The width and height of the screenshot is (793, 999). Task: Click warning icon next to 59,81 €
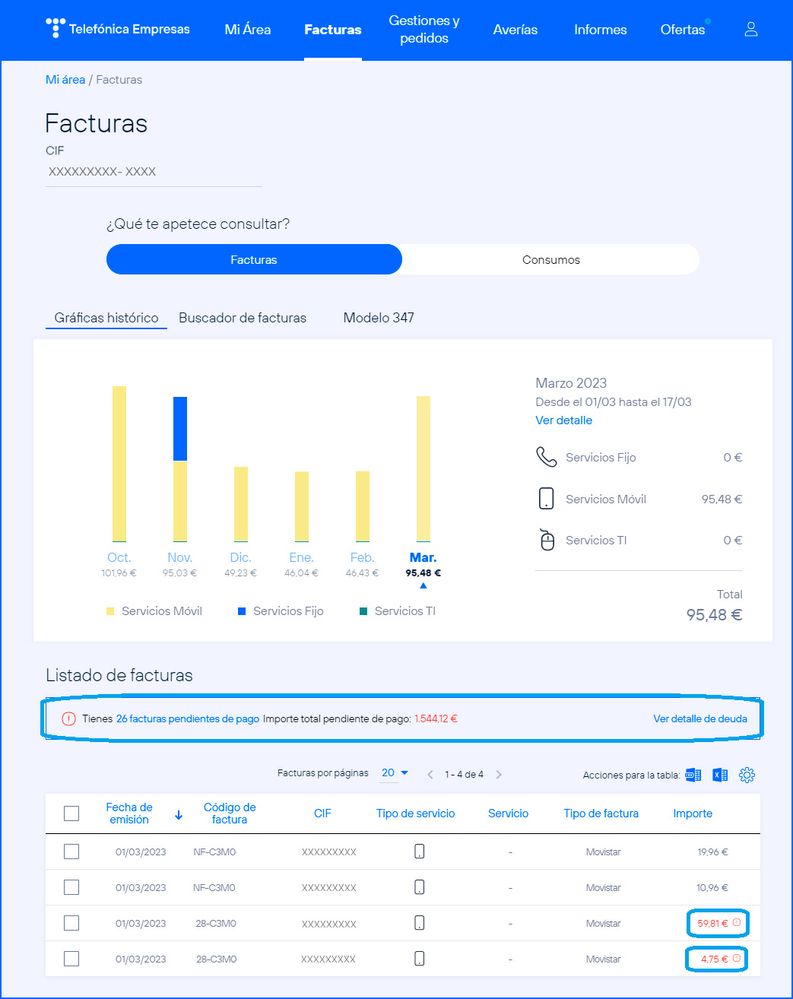point(737,923)
